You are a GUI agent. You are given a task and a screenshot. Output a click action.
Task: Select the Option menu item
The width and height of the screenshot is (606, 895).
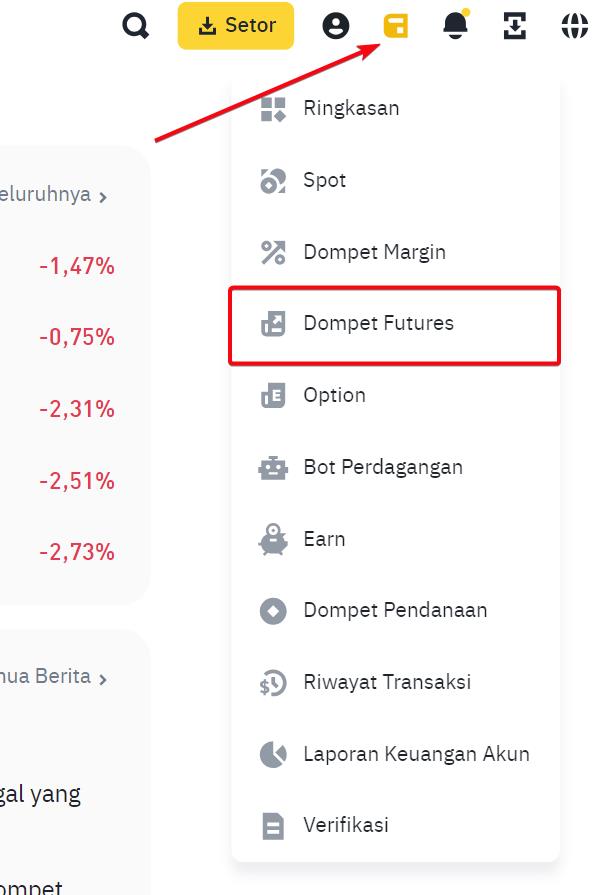click(334, 395)
